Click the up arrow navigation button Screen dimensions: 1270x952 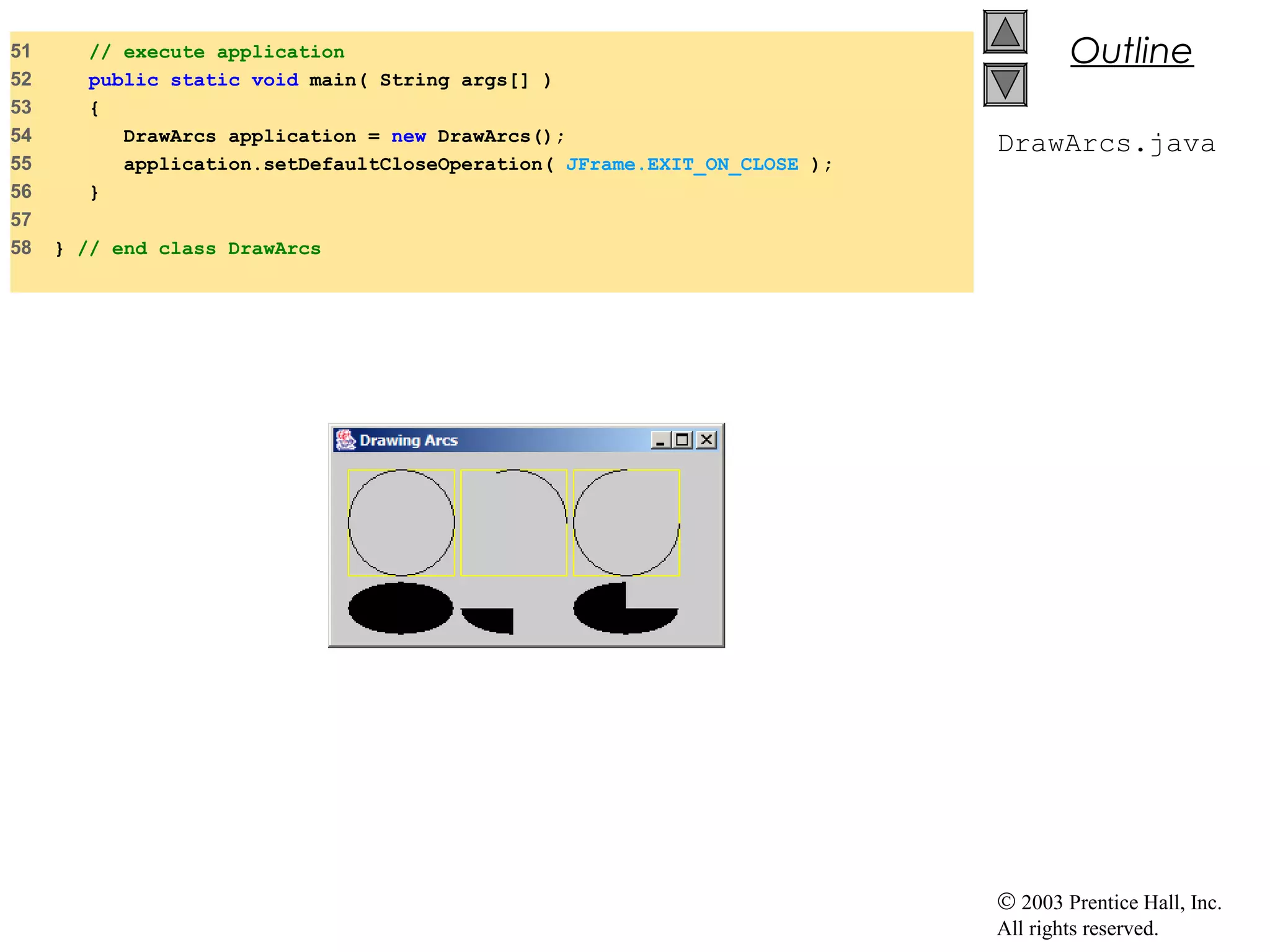tap(1005, 32)
